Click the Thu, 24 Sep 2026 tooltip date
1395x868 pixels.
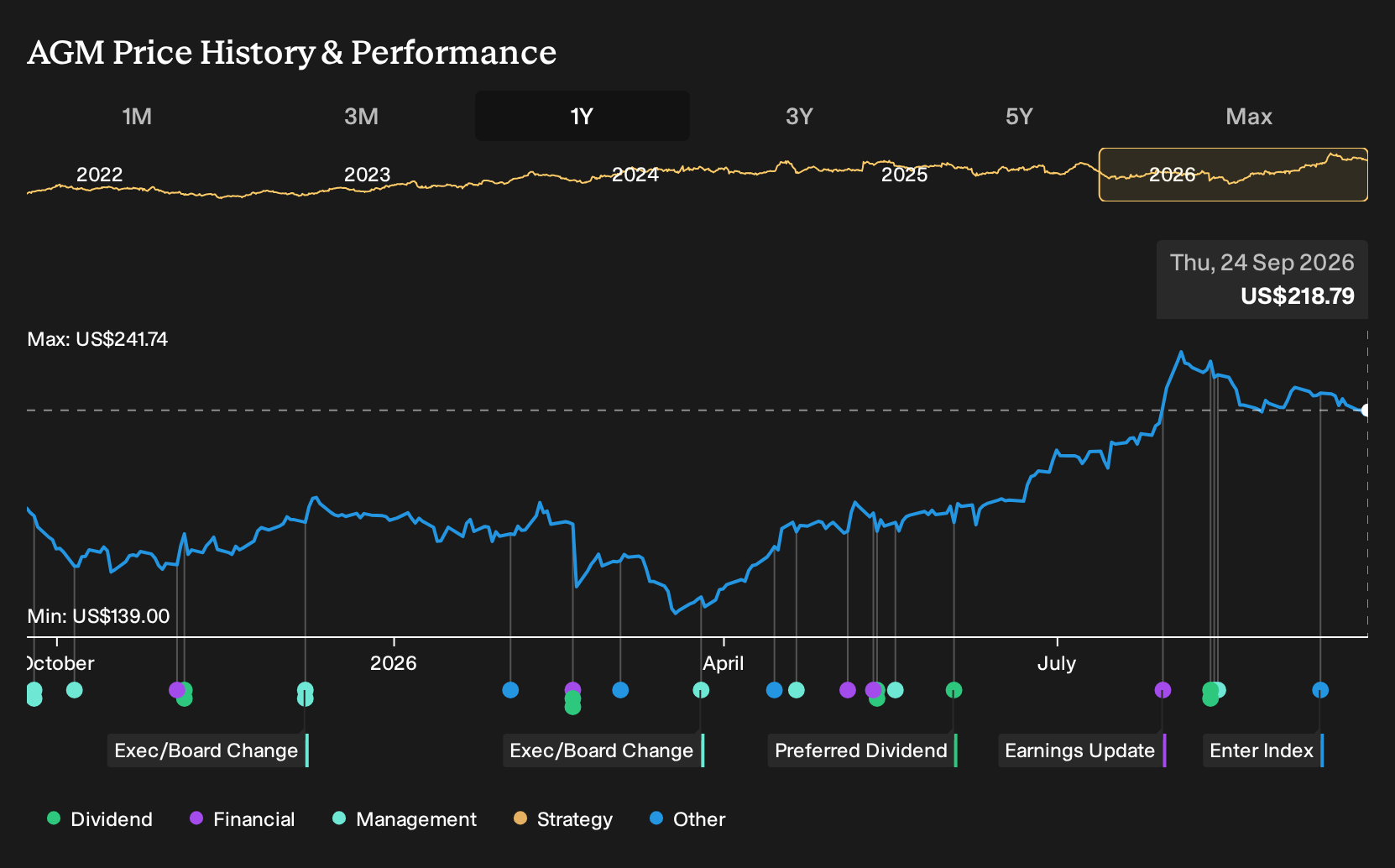click(1262, 263)
